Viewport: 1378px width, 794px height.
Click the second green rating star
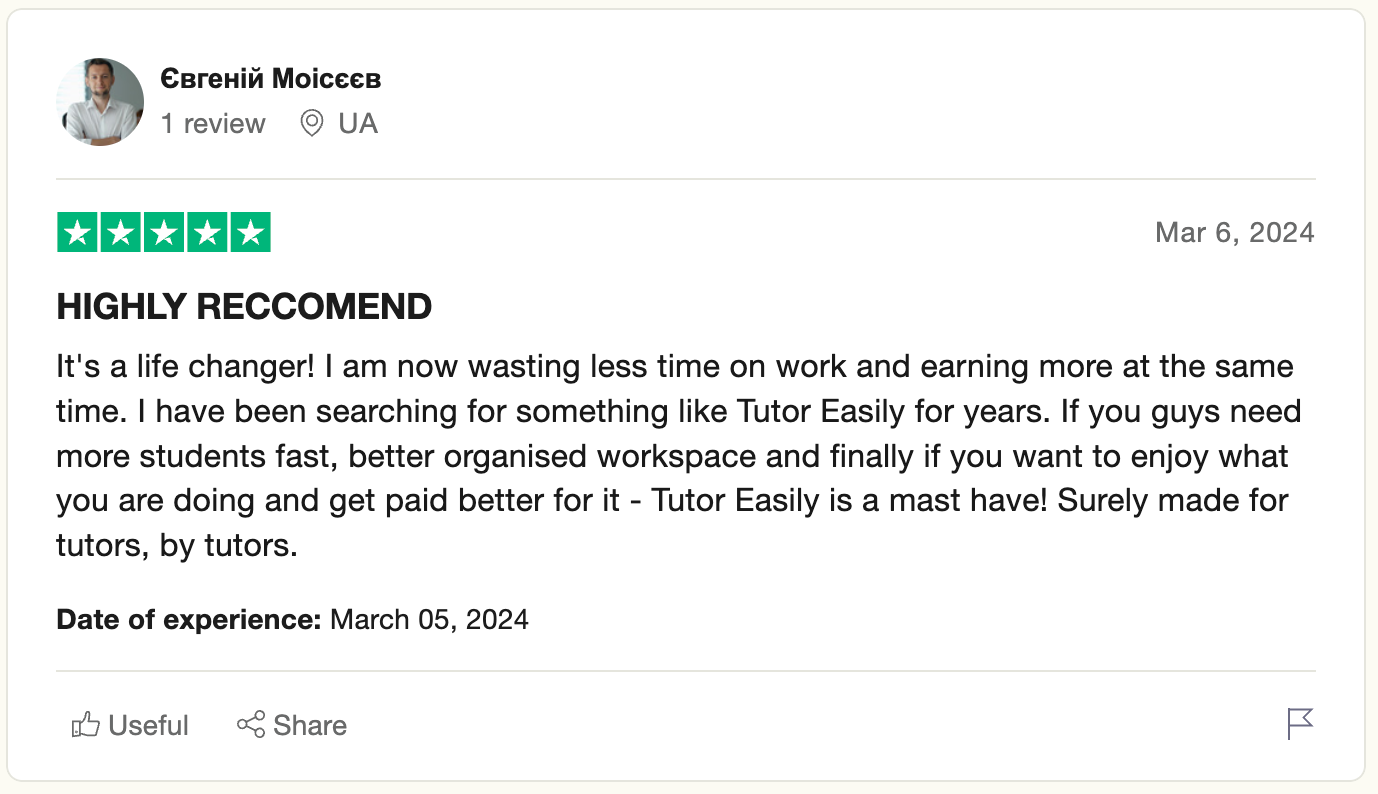coord(121,233)
